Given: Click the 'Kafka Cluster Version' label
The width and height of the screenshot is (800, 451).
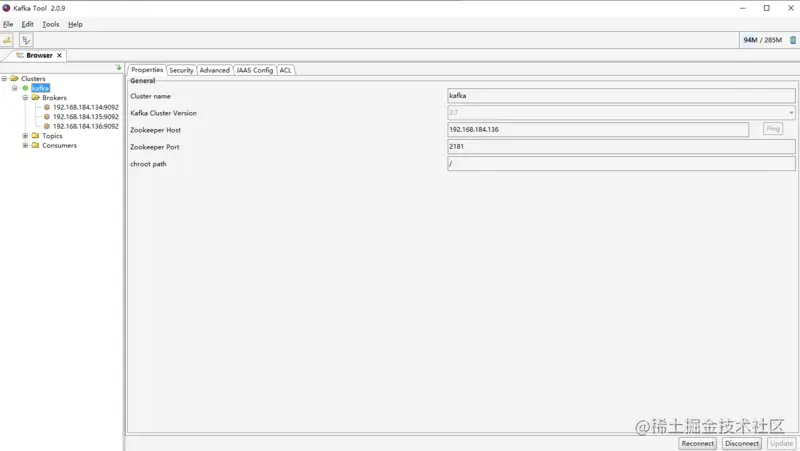Looking at the screenshot, I should 163,113.
